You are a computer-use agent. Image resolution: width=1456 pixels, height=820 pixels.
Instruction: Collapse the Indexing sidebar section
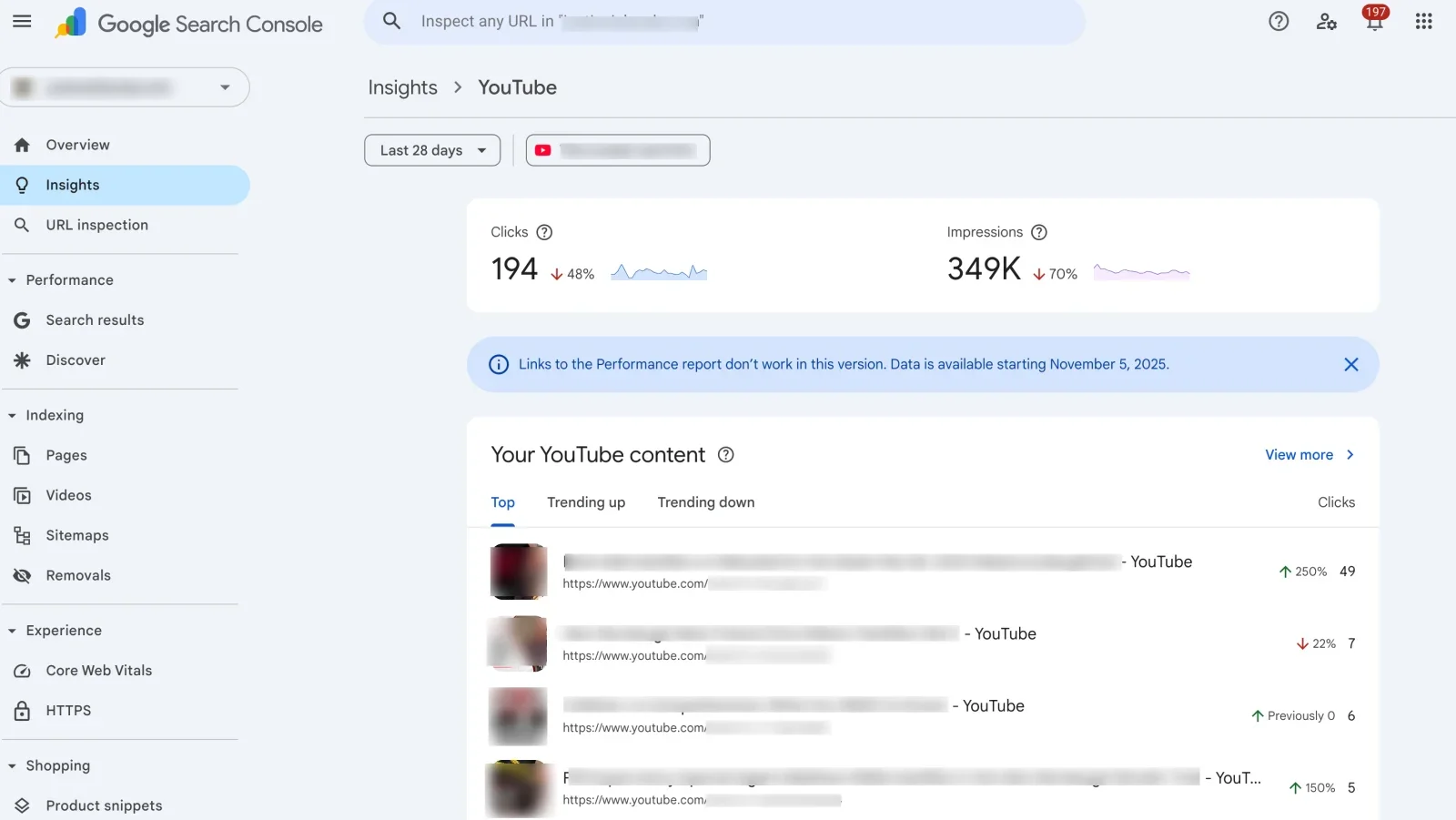(13, 416)
